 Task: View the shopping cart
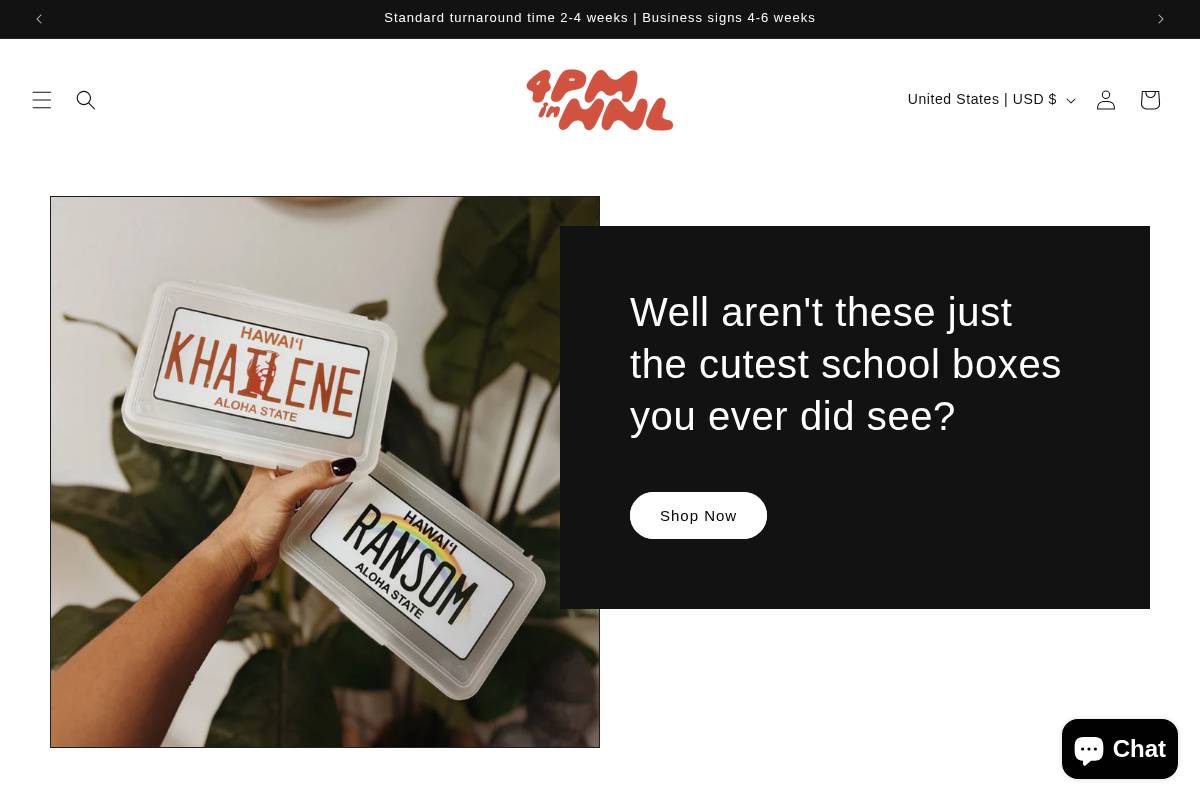coord(1150,99)
